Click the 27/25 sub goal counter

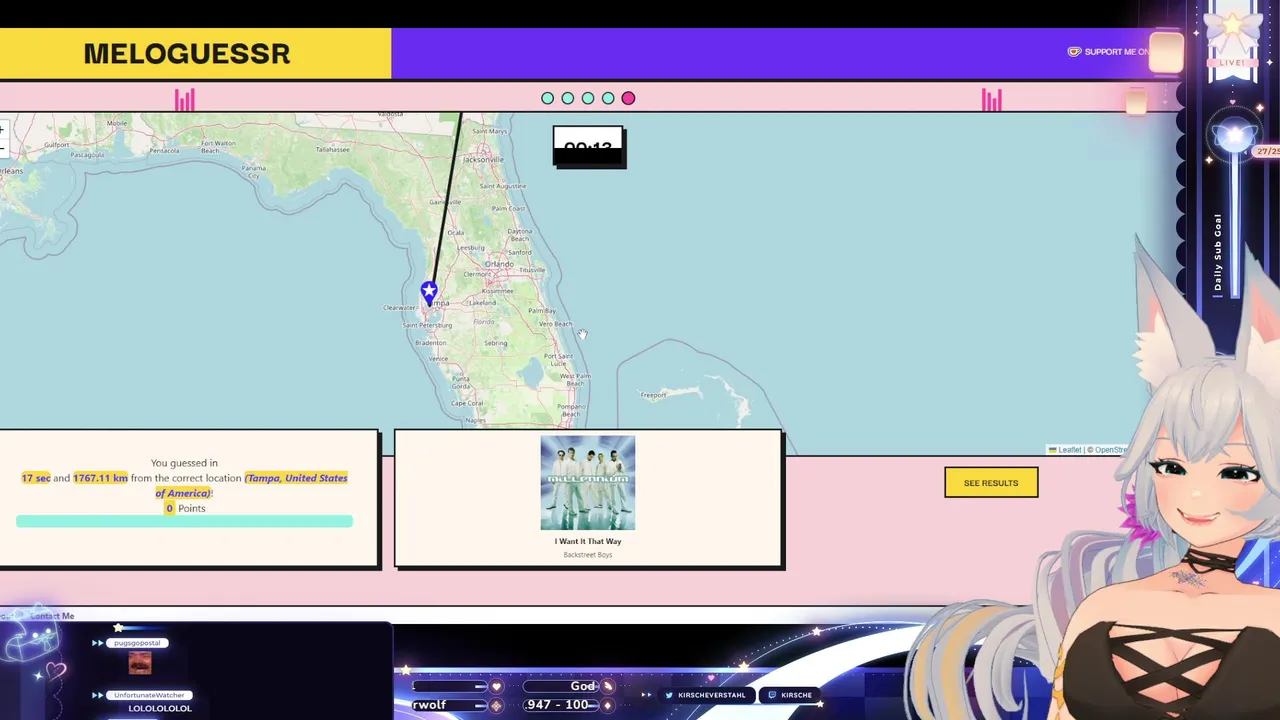click(1268, 151)
